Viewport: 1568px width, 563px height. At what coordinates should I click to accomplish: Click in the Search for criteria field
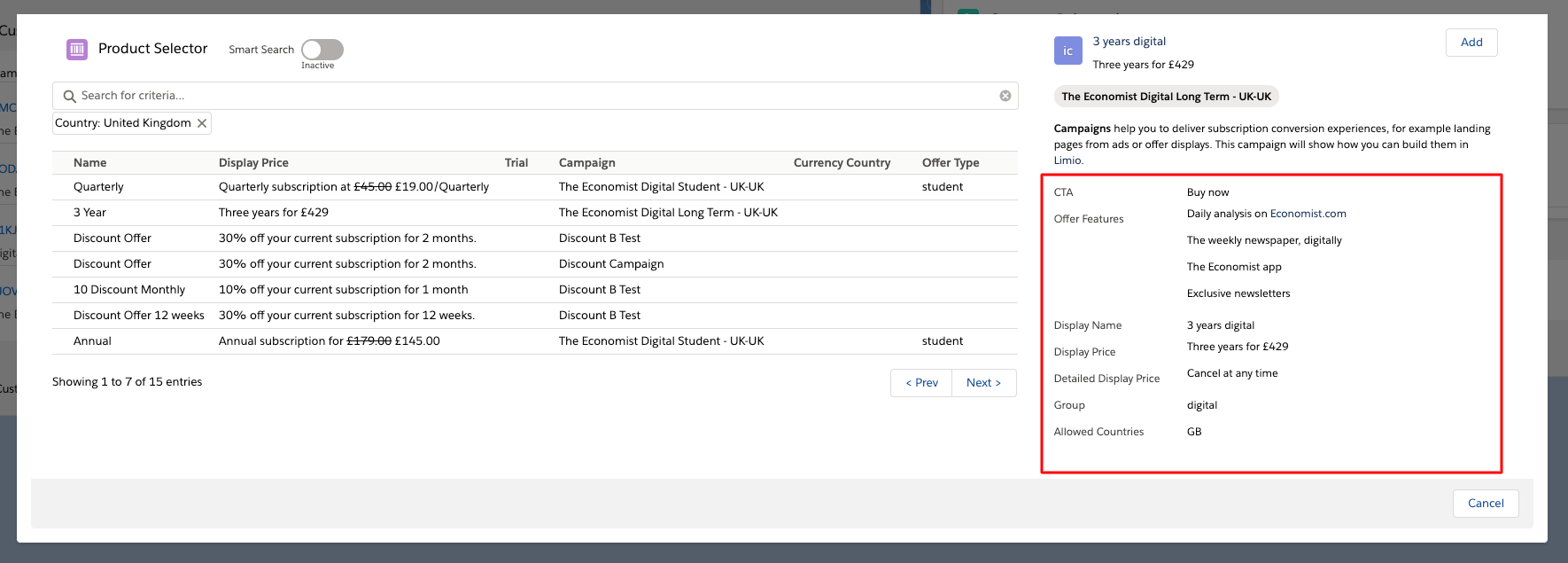tap(535, 96)
